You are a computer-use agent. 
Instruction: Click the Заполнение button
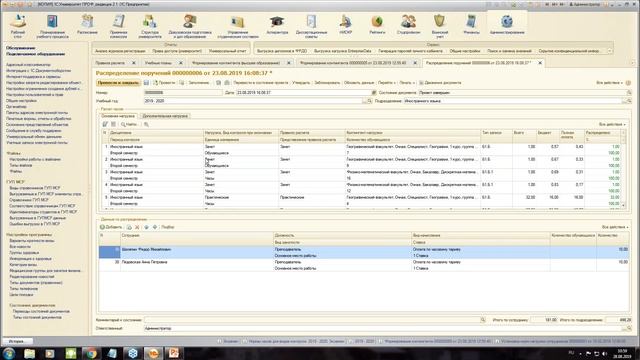pyautogui.click(x=198, y=83)
